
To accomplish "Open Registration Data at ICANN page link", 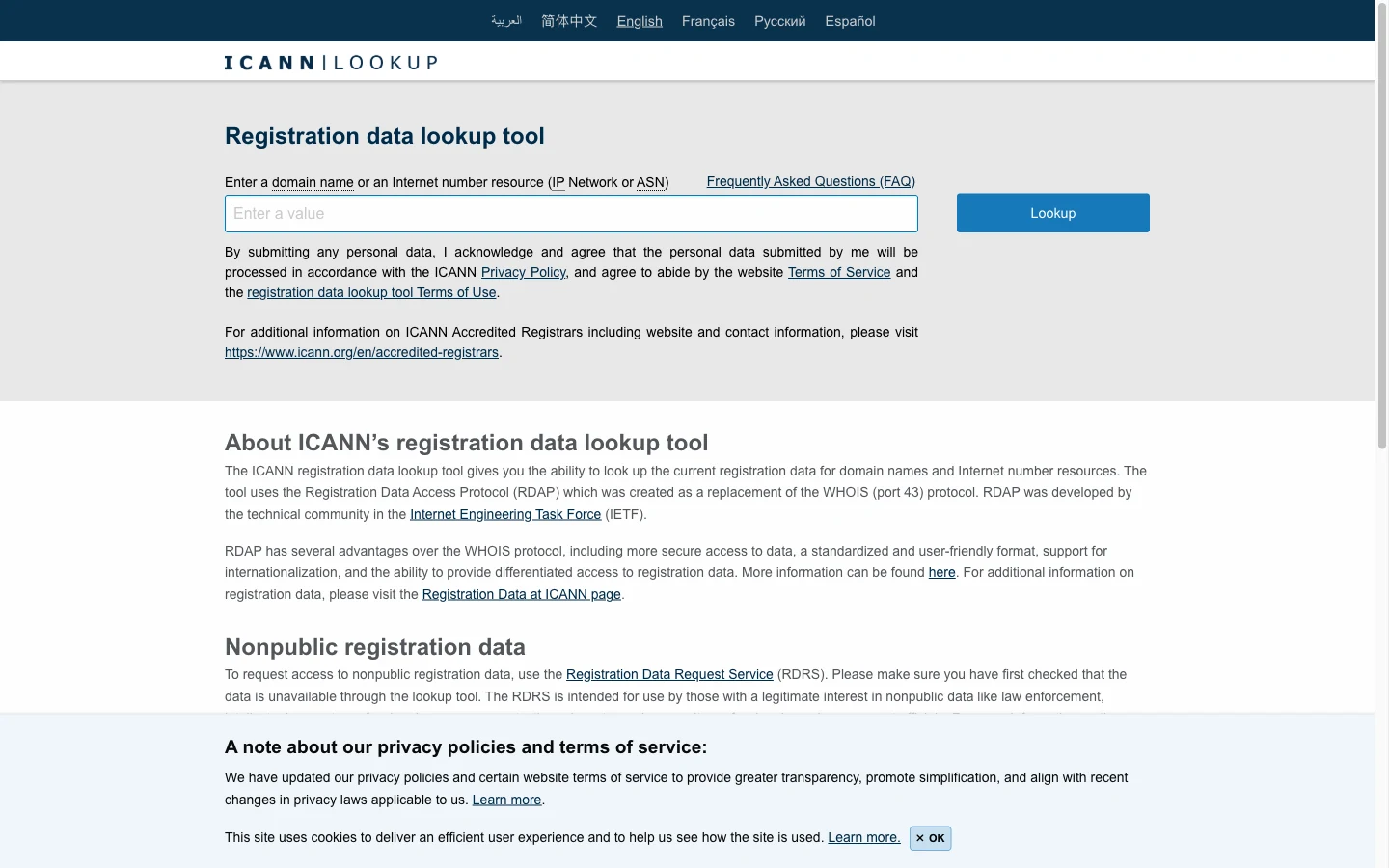I will coord(522,594).
